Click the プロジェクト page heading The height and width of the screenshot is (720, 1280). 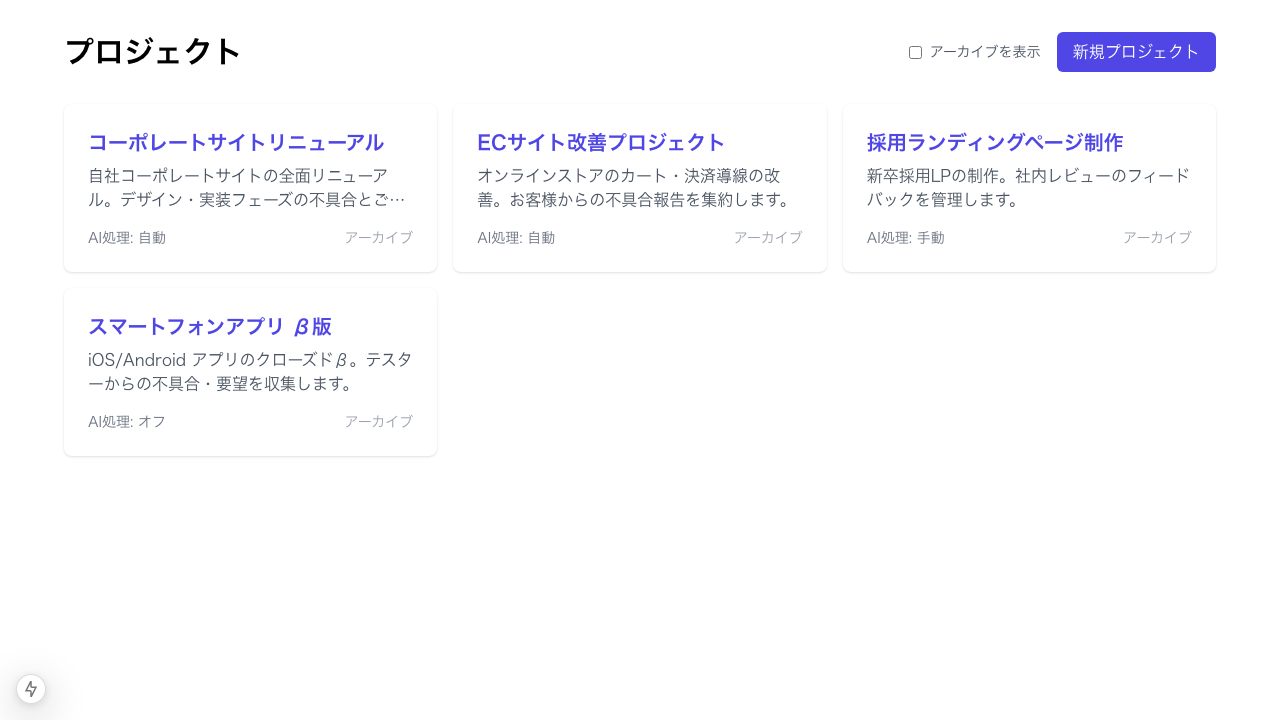point(153,52)
